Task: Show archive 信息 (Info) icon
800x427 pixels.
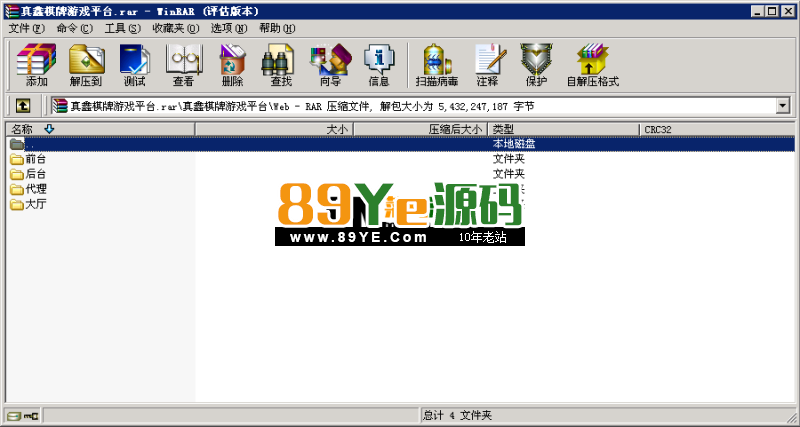Action: coord(379,65)
